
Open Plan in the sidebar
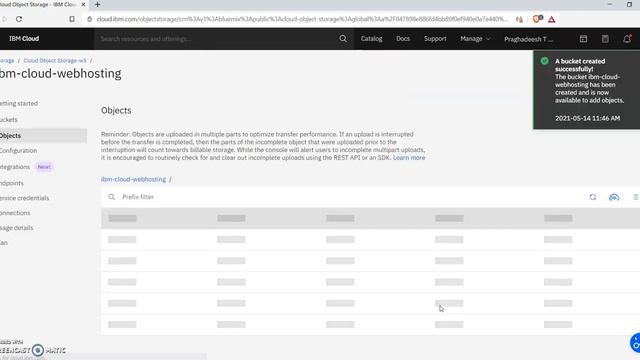[4, 243]
